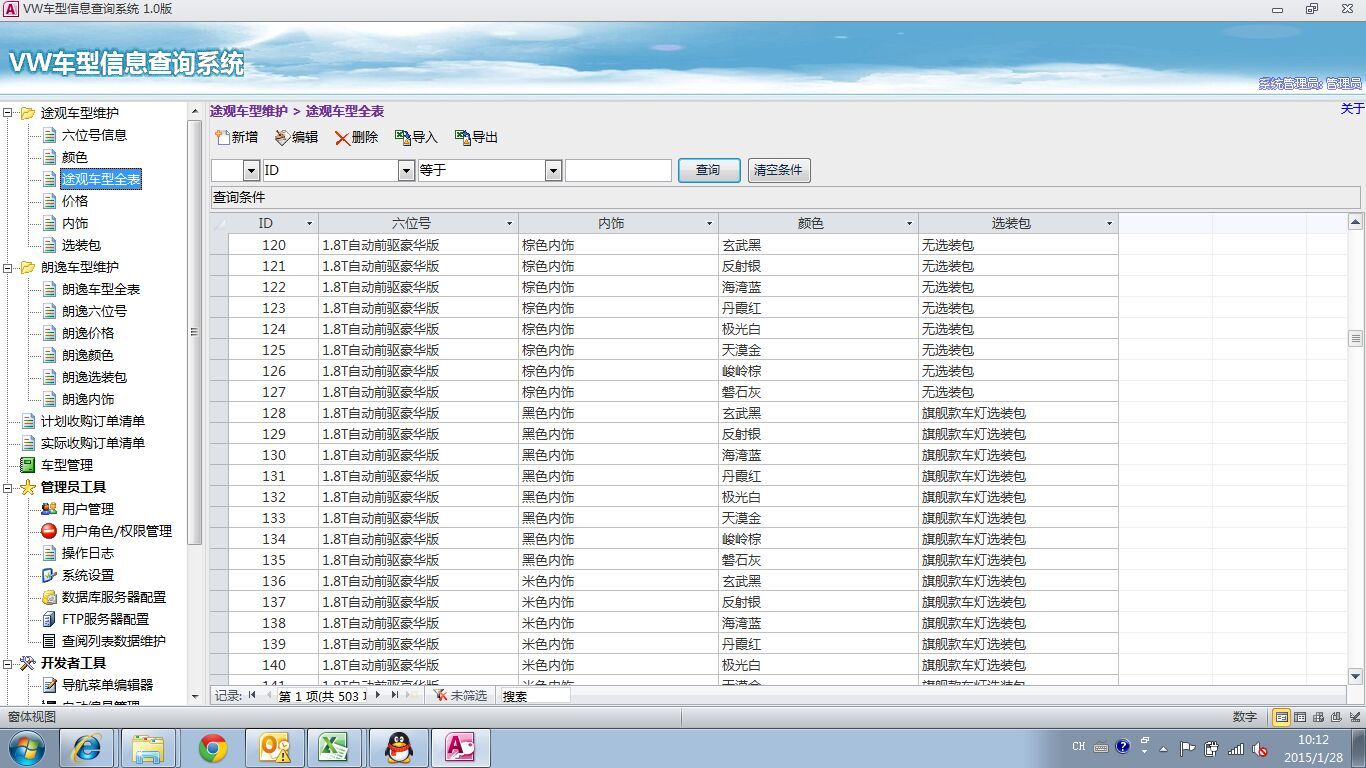
Task: Click the table scrollbar up arrow
Action: pos(1356,222)
